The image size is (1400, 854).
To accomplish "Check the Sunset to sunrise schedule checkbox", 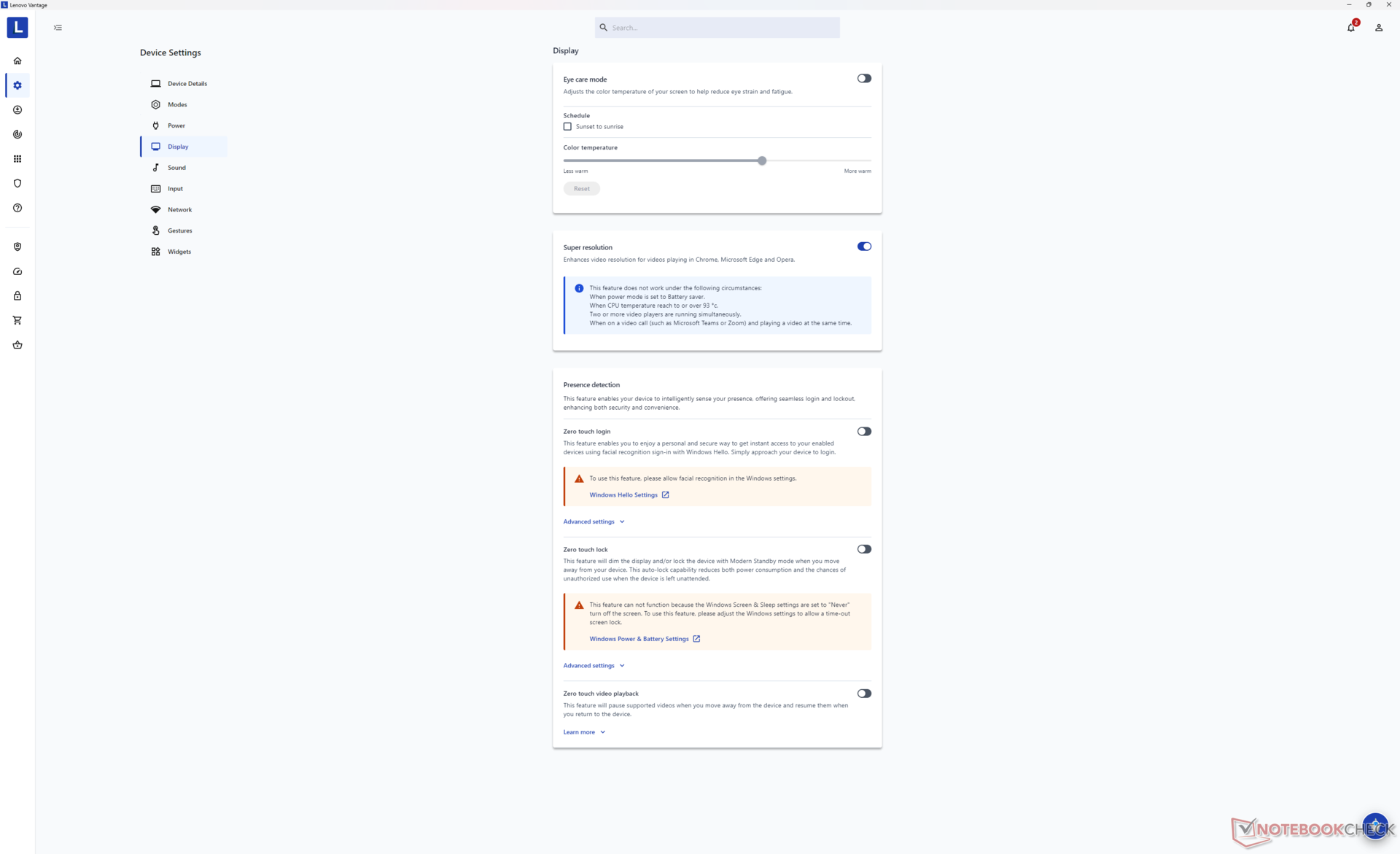I will 567,126.
